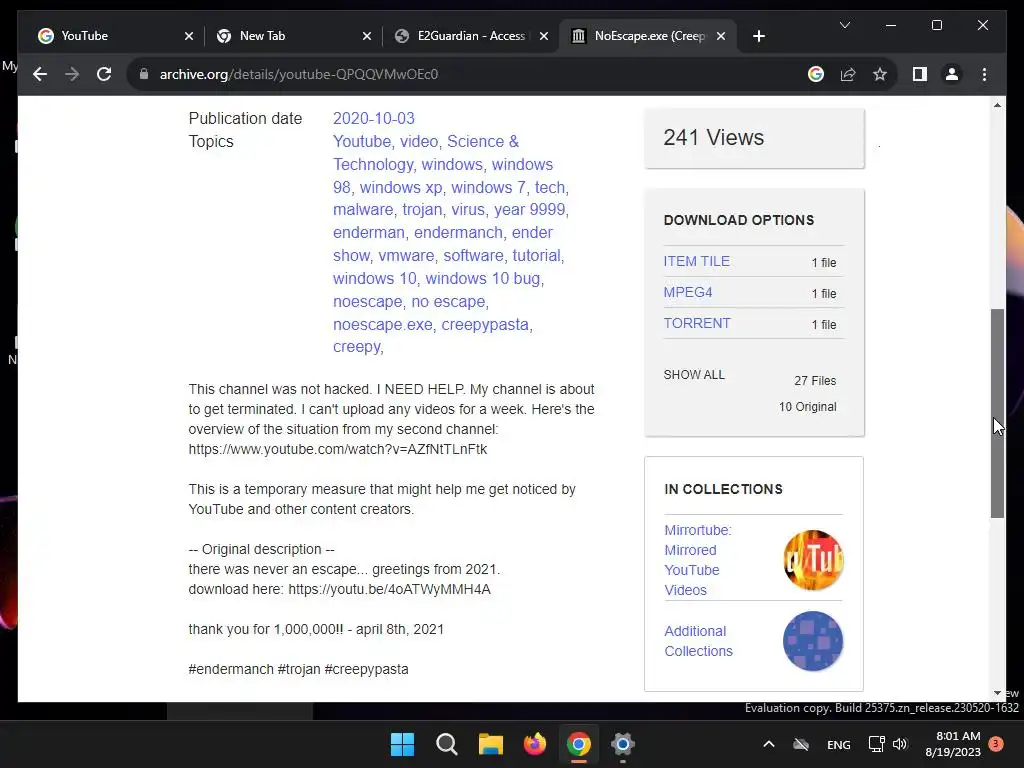The height and width of the screenshot is (768, 1024).
Task: Open the 'endermanch' topic link
Action: (458, 232)
